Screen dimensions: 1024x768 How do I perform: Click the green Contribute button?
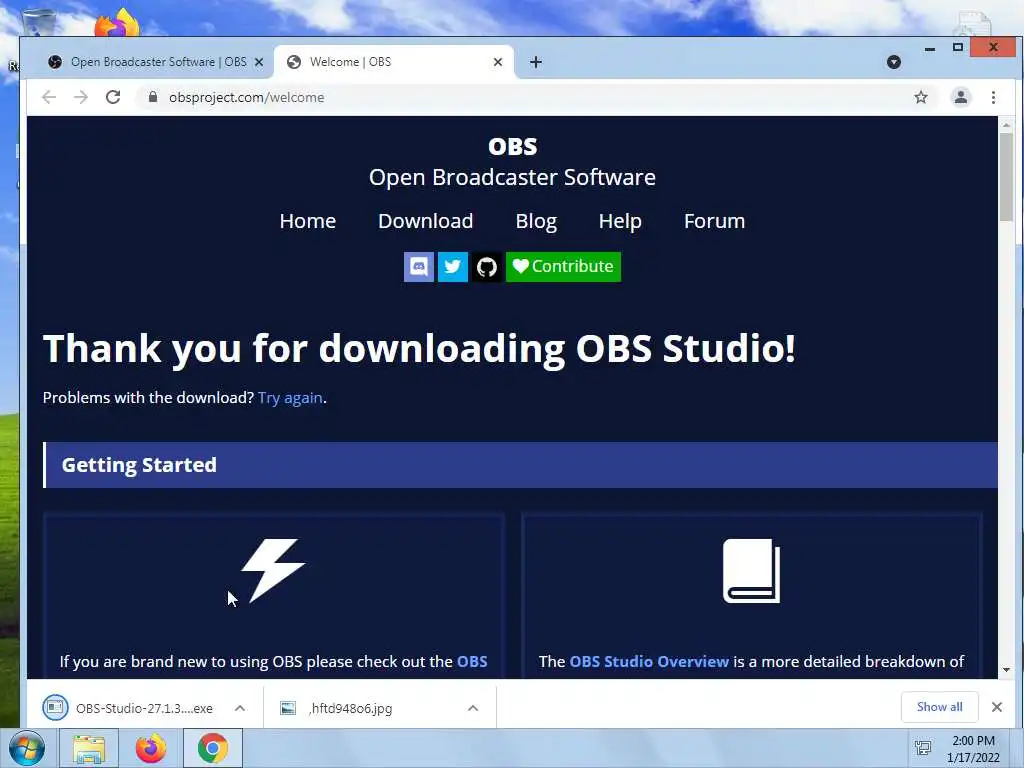click(563, 266)
